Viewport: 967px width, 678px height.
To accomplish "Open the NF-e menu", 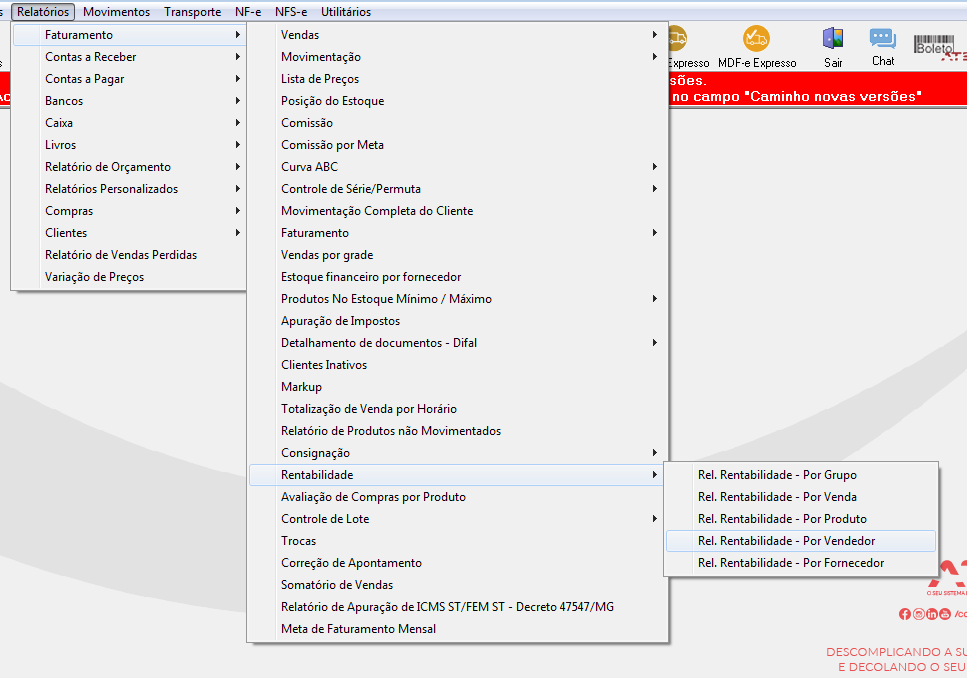I will [248, 12].
